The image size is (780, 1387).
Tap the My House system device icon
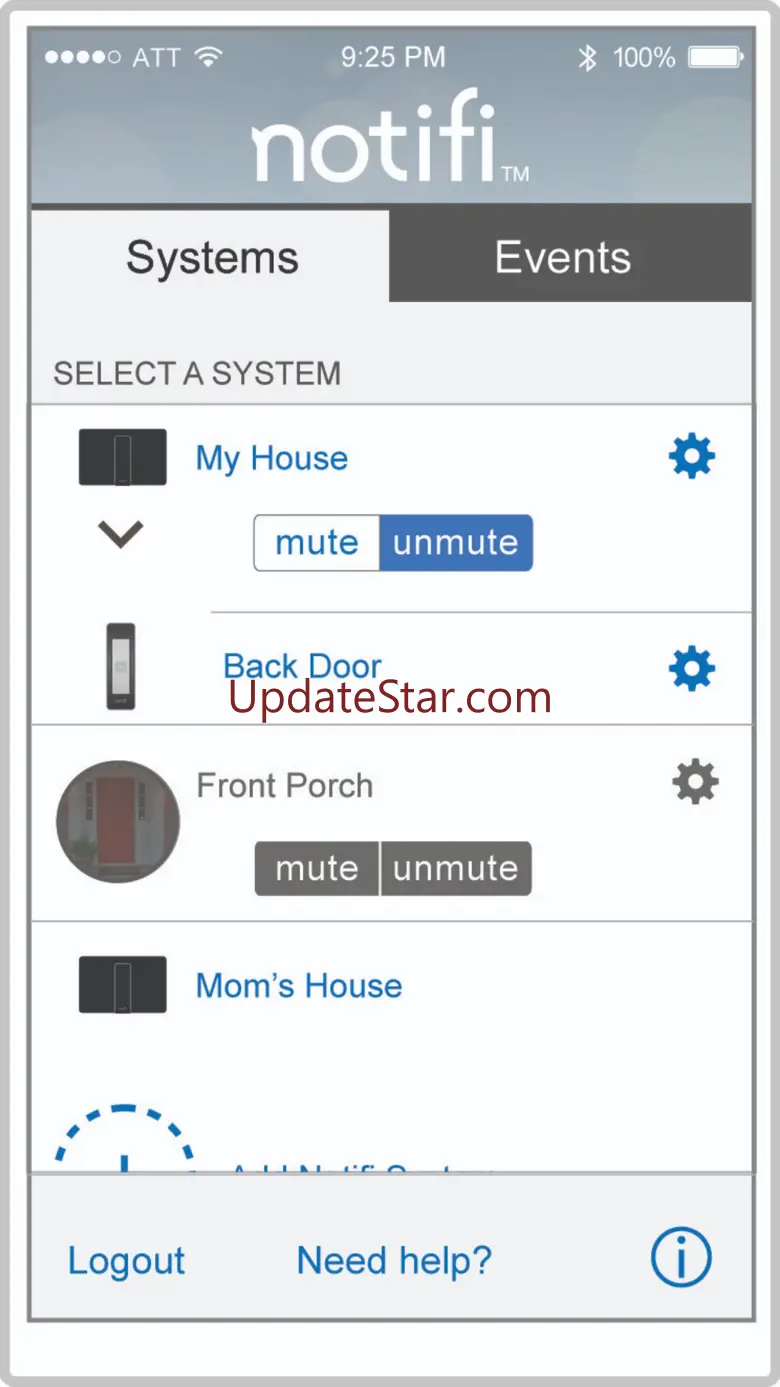(x=122, y=457)
